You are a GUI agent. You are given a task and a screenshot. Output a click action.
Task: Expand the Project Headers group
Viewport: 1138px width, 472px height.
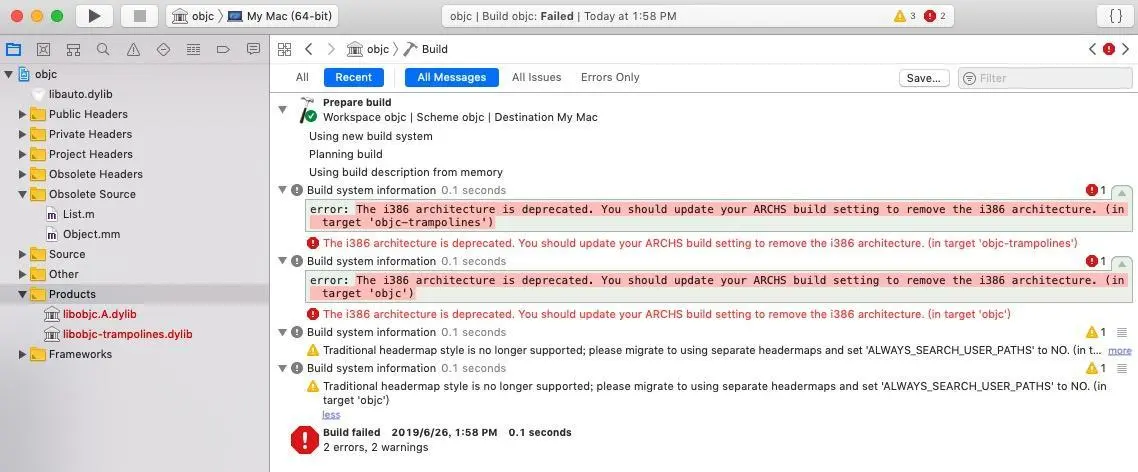tap(22, 154)
